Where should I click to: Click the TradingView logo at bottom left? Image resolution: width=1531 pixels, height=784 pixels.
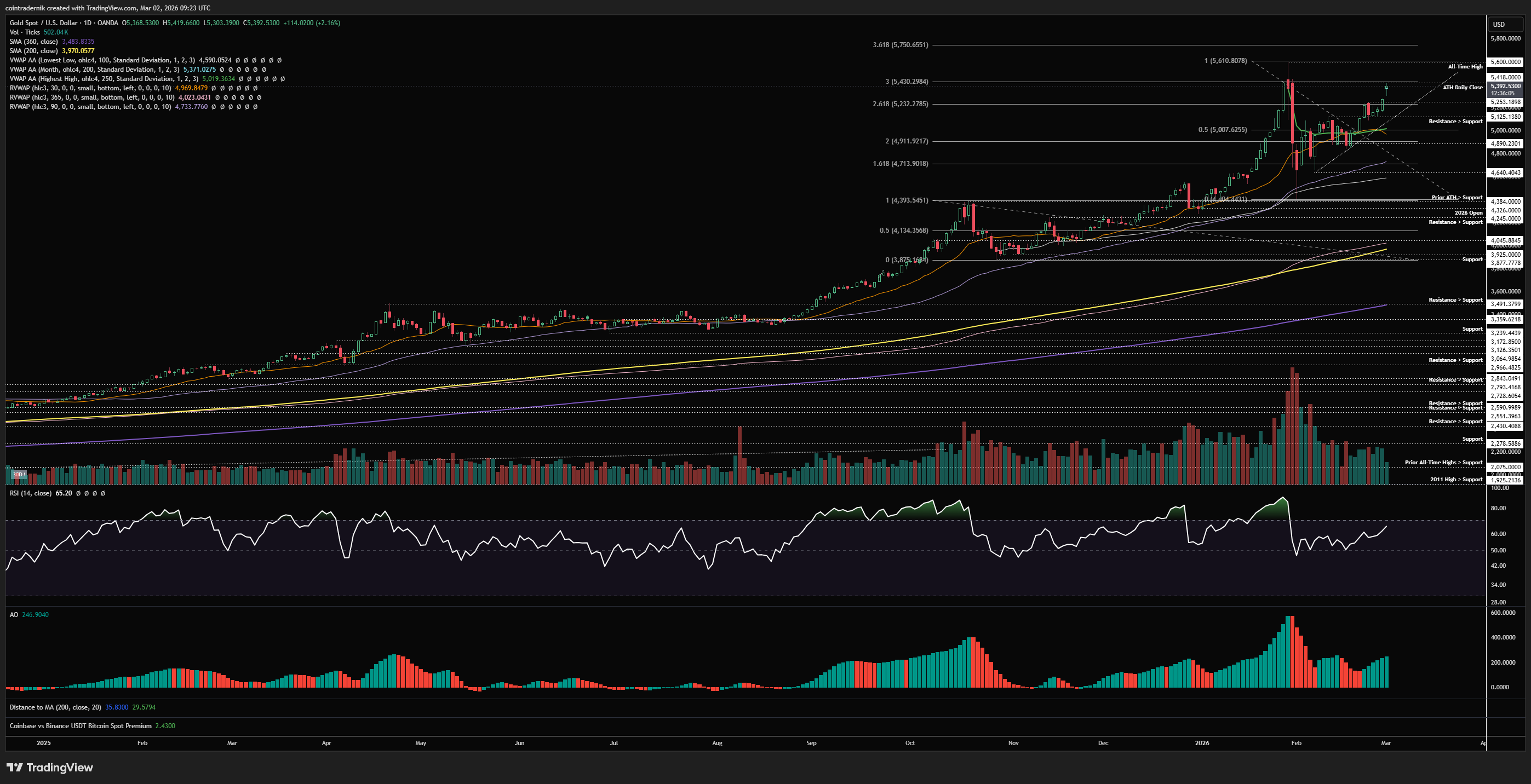click(50, 768)
